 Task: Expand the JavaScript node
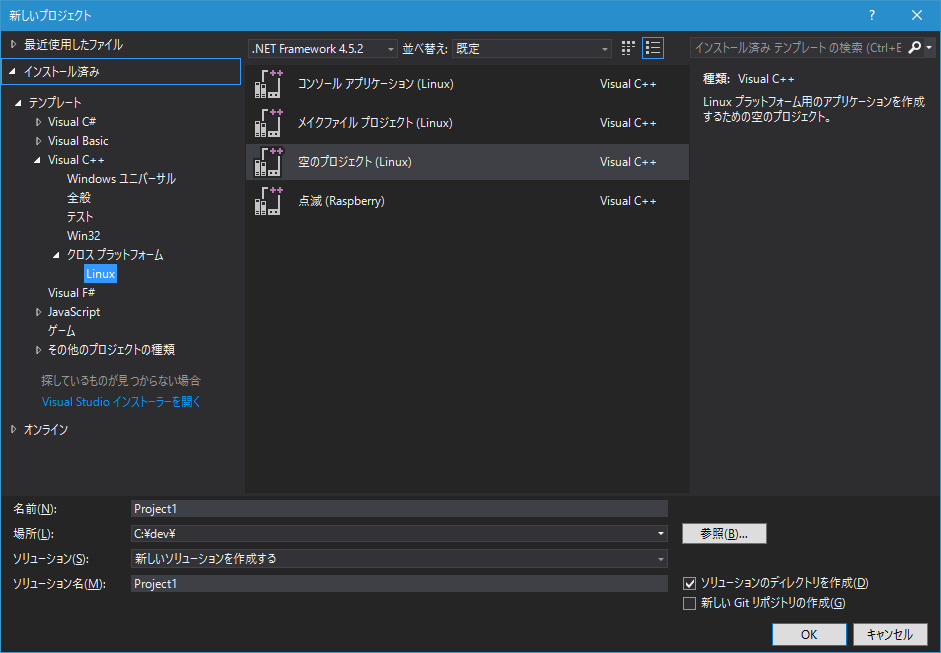[x=38, y=312]
